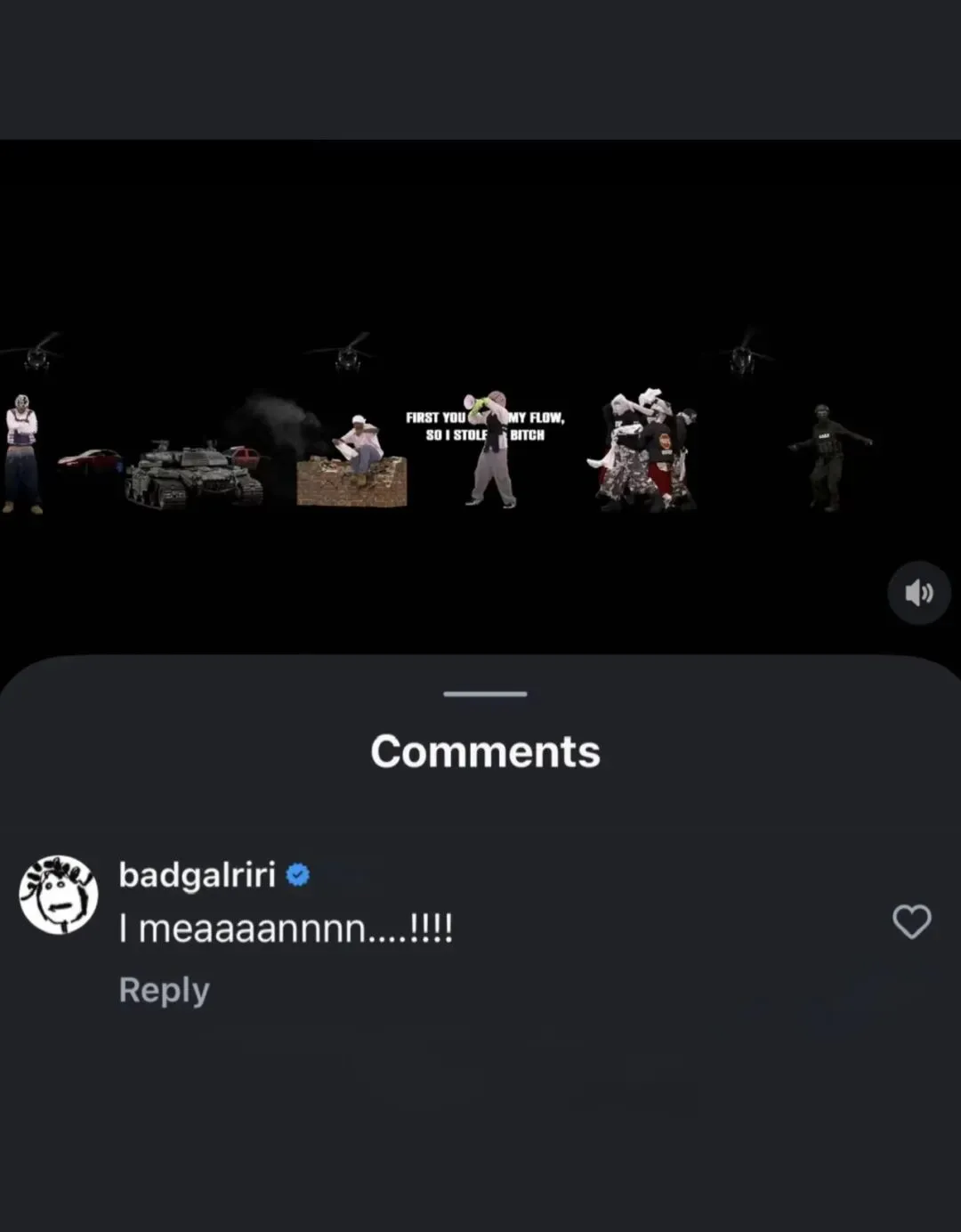Click the blue verified badge next to badgalriri

click(x=298, y=875)
